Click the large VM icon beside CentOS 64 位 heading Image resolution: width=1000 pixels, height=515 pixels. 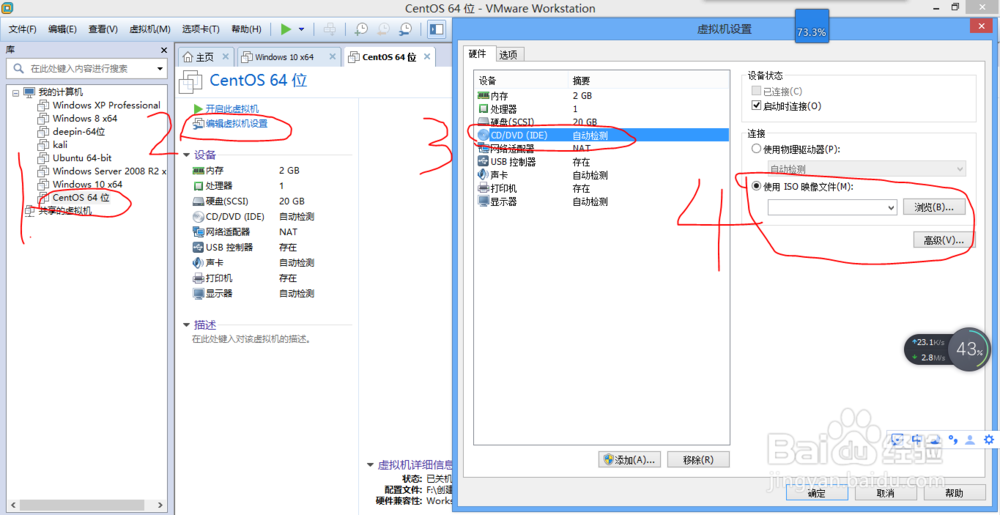[x=191, y=81]
